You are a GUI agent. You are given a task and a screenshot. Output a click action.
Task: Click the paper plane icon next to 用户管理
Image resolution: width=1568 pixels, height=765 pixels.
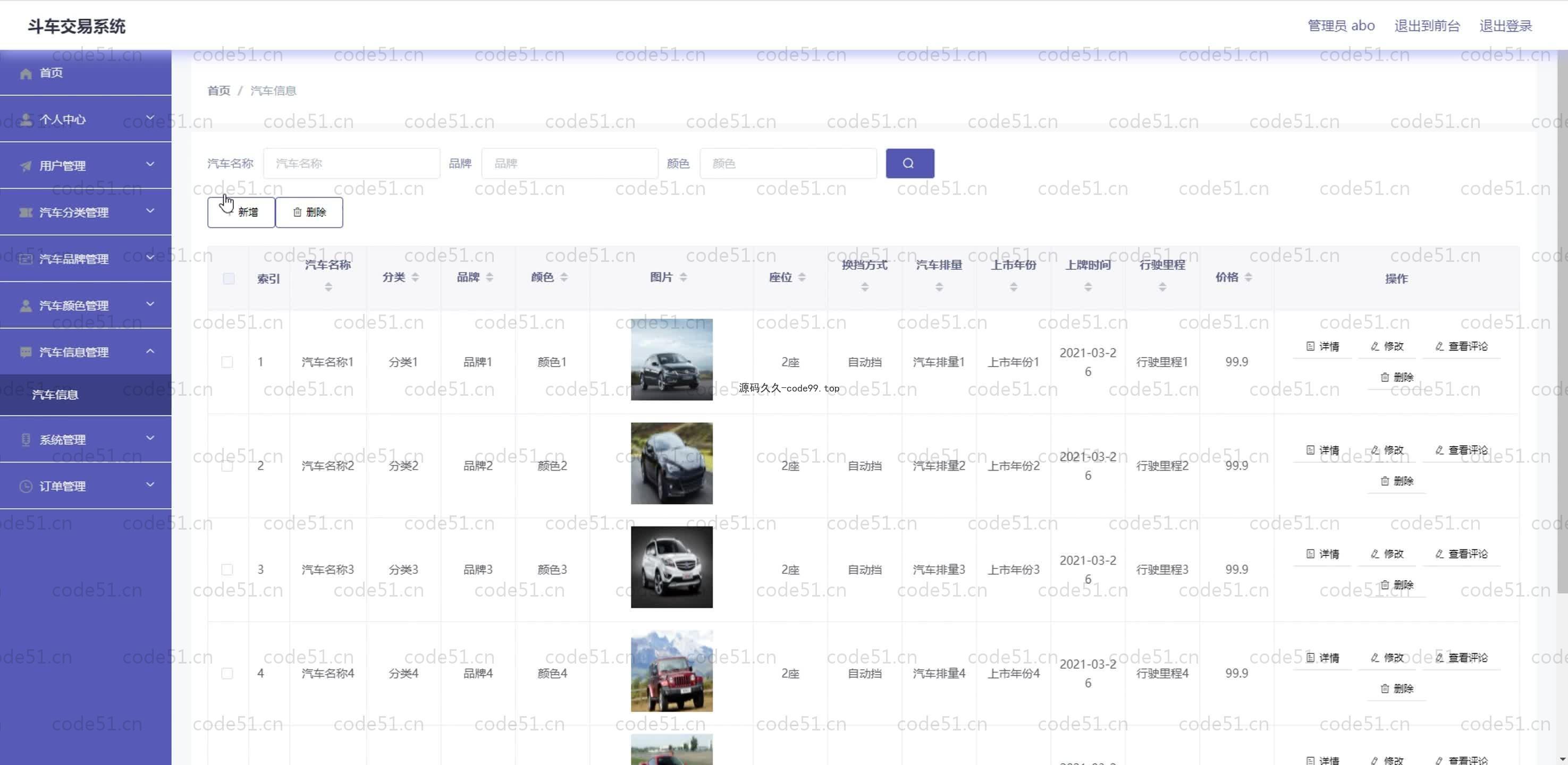coord(26,166)
